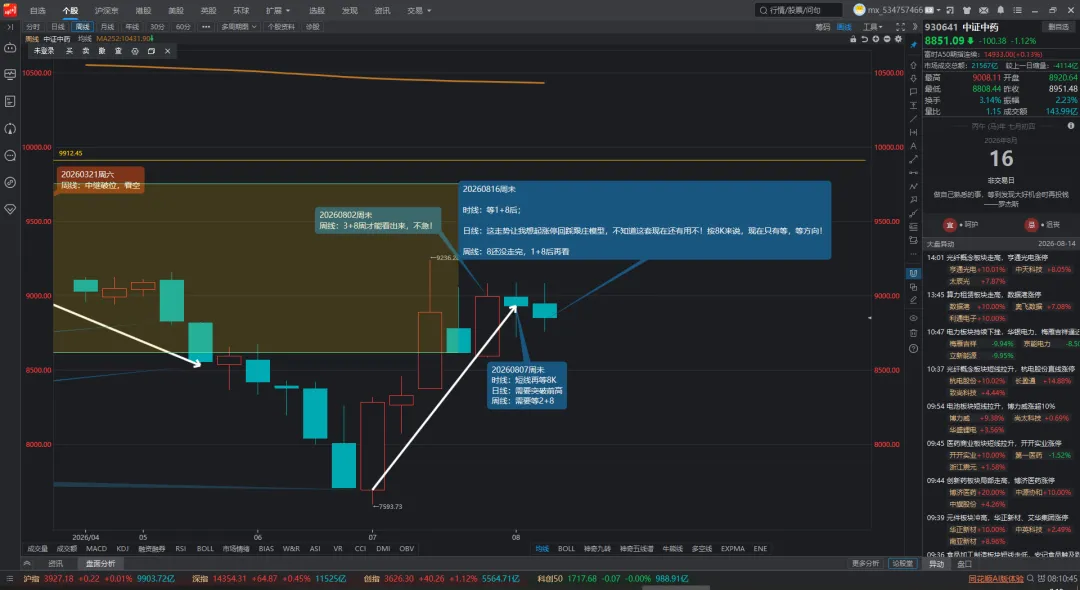Viewport: 1080px width, 590px height.
Task: Click the red 宜 almanac badge
Action: tap(950, 224)
